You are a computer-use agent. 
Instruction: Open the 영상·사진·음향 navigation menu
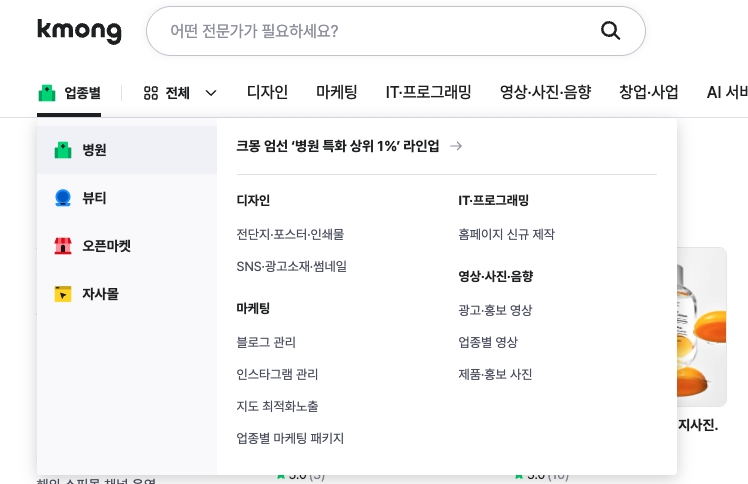(x=545, y=92)
